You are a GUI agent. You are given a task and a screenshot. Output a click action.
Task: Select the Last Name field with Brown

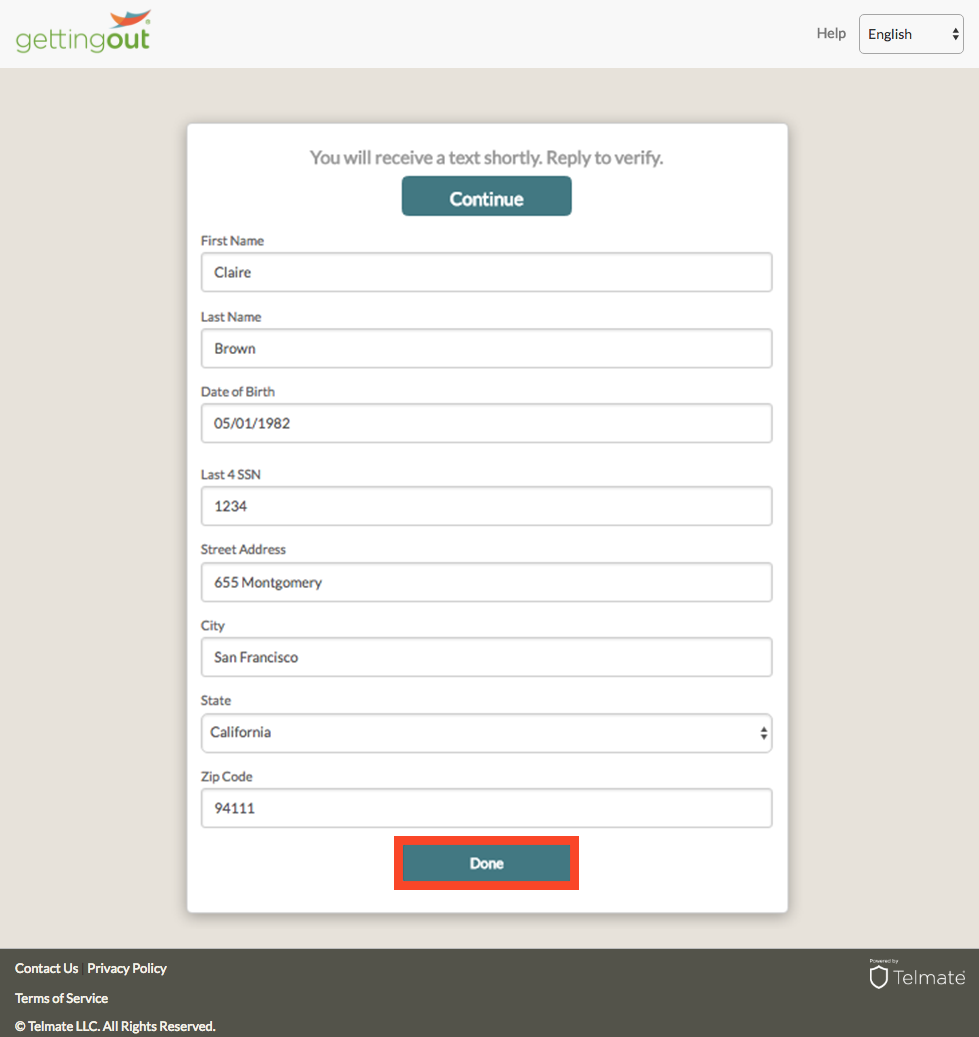[486, 349]
